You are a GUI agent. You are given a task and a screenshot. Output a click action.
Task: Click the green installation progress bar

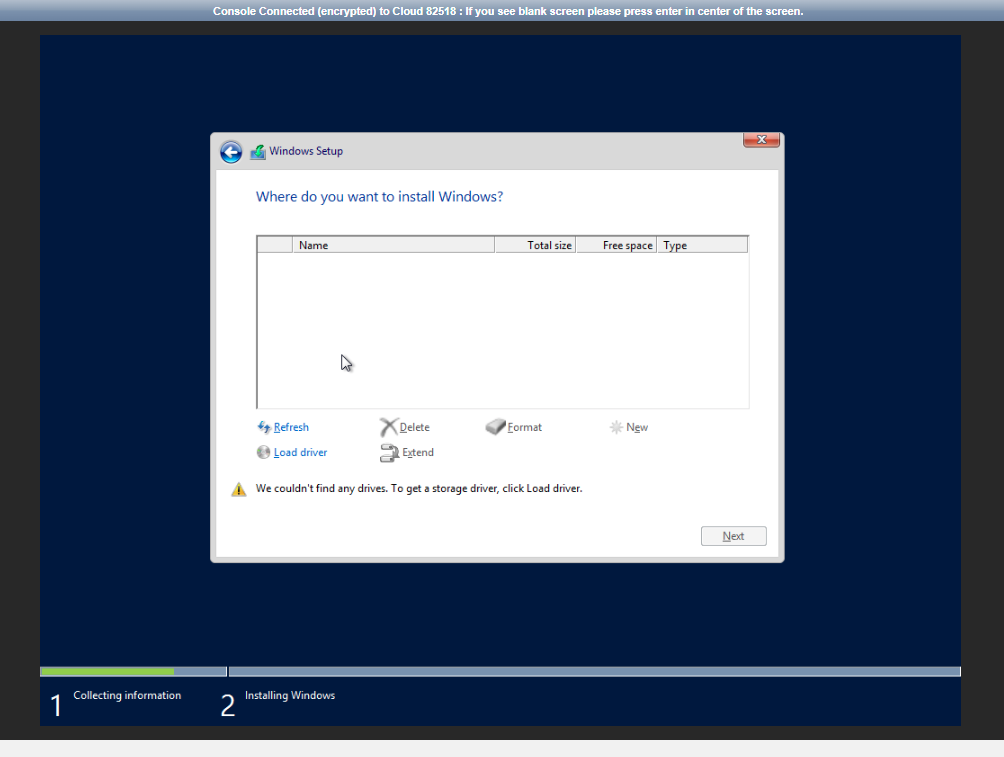[x=107, y=671]
